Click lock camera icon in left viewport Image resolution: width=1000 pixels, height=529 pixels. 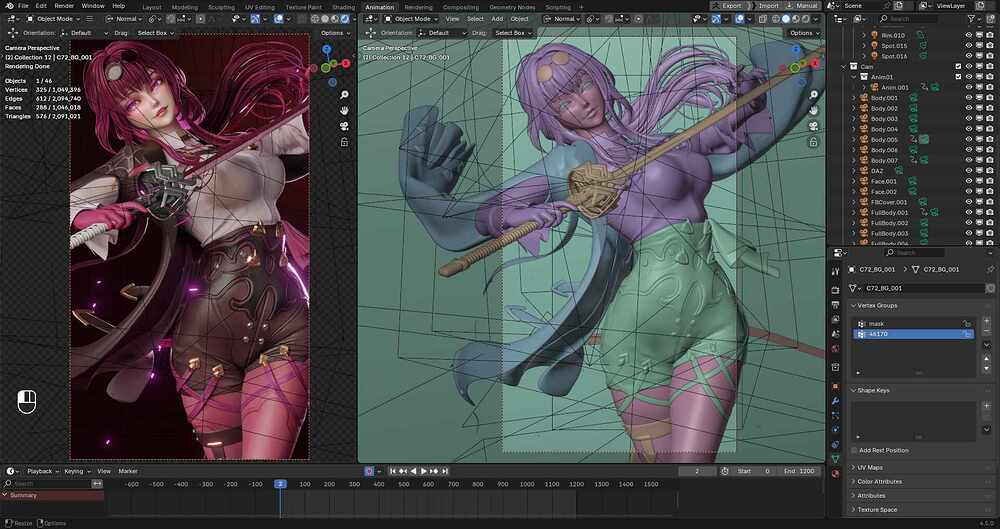click(x=344, y=142)
